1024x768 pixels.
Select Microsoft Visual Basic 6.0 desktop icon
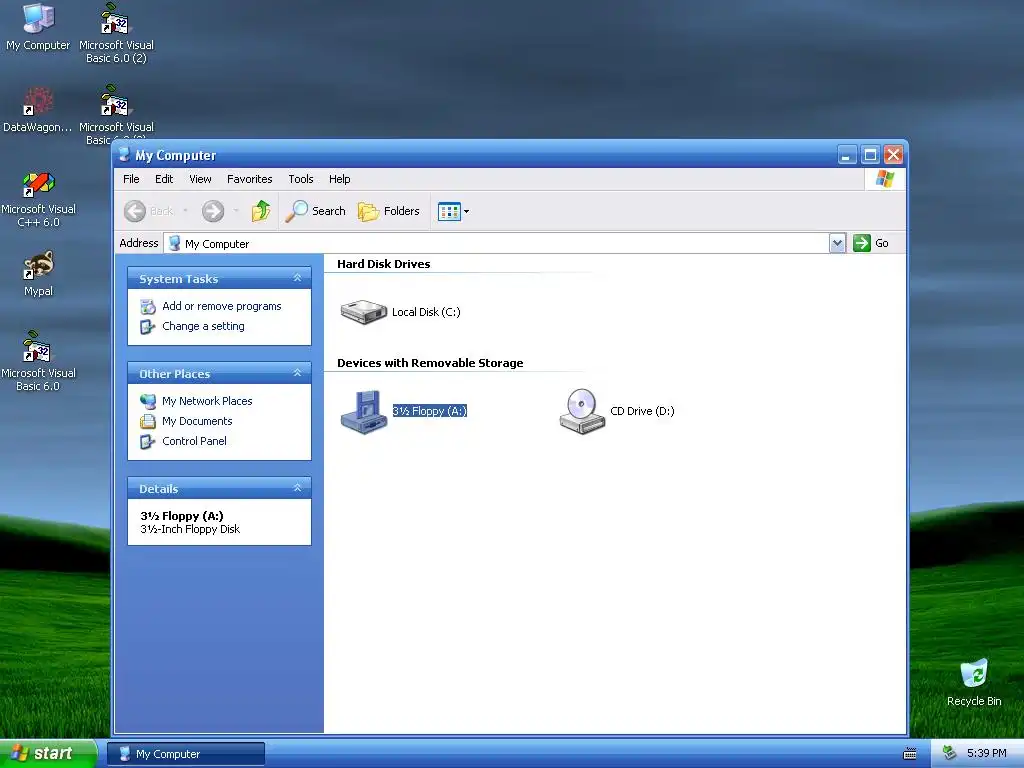[38, 361]
